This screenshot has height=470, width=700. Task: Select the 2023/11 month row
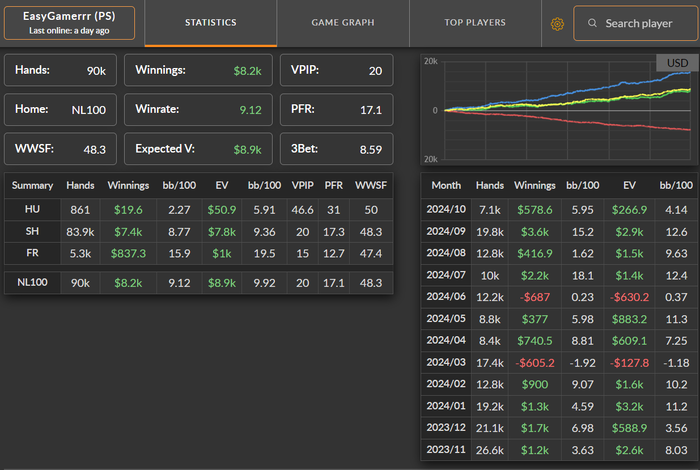point(559,451)
